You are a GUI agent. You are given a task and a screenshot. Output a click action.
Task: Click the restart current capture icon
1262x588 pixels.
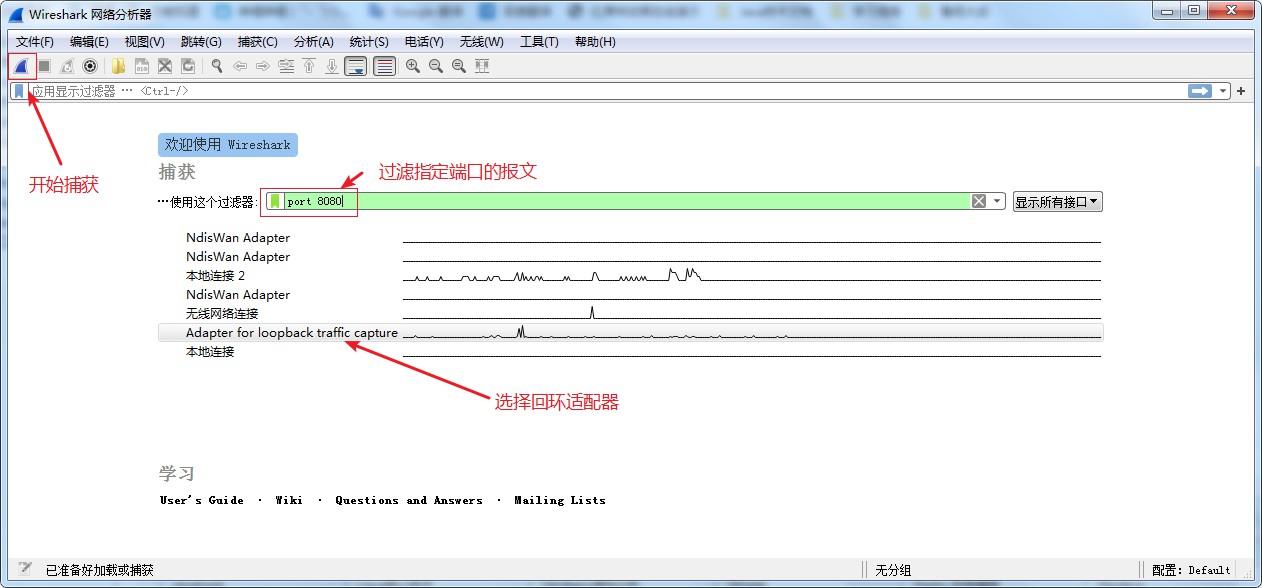pos(67,66)
